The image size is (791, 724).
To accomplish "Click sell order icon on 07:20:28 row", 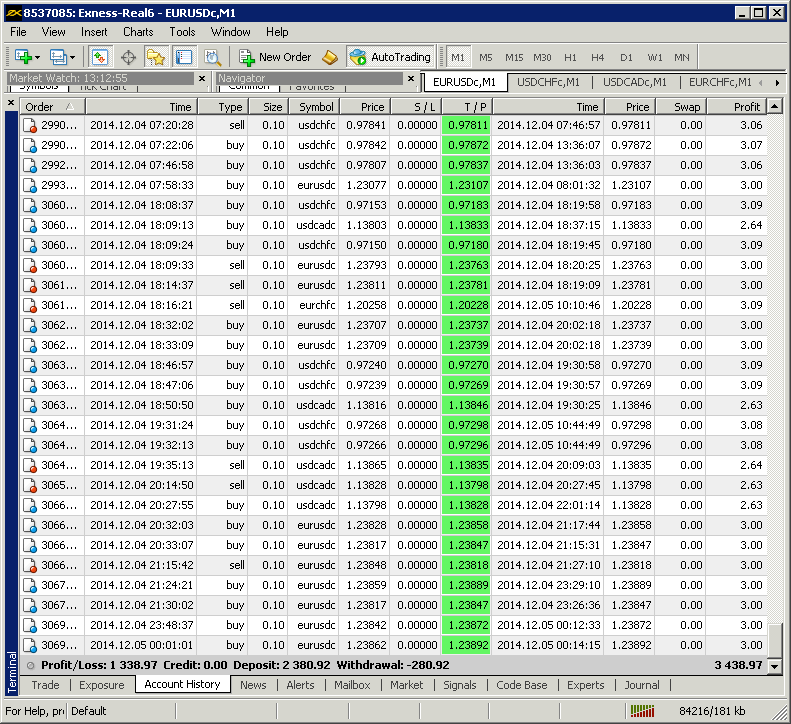I will (x=30, y=125).
